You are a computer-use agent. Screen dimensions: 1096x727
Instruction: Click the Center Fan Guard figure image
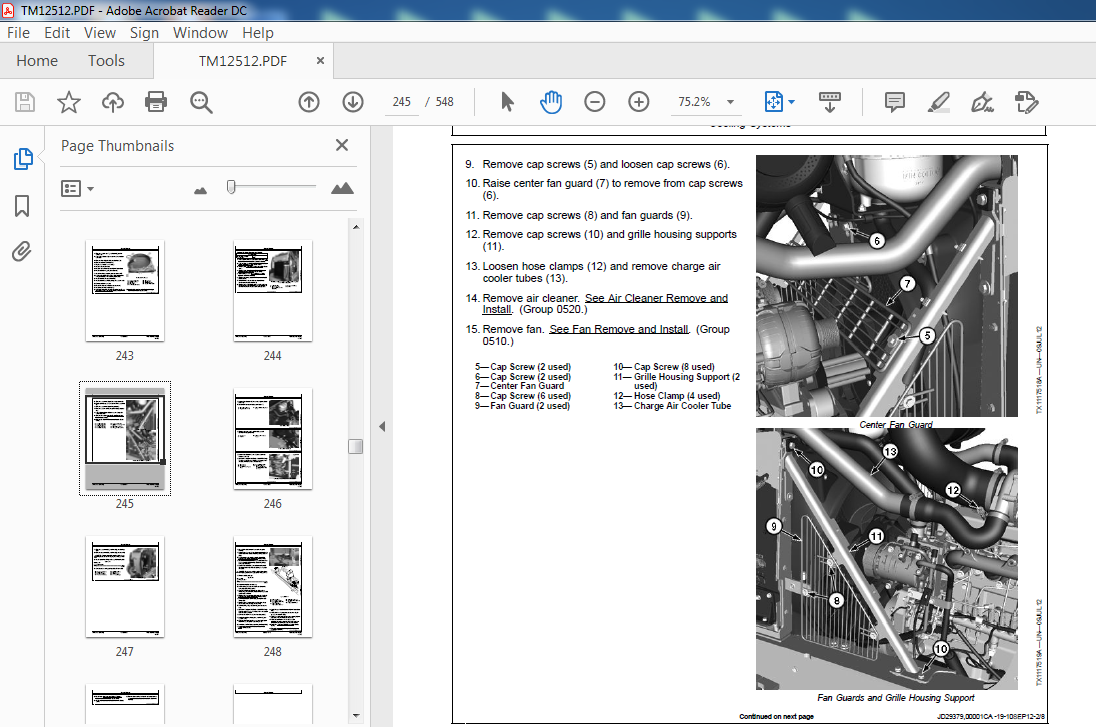(886, 285)
